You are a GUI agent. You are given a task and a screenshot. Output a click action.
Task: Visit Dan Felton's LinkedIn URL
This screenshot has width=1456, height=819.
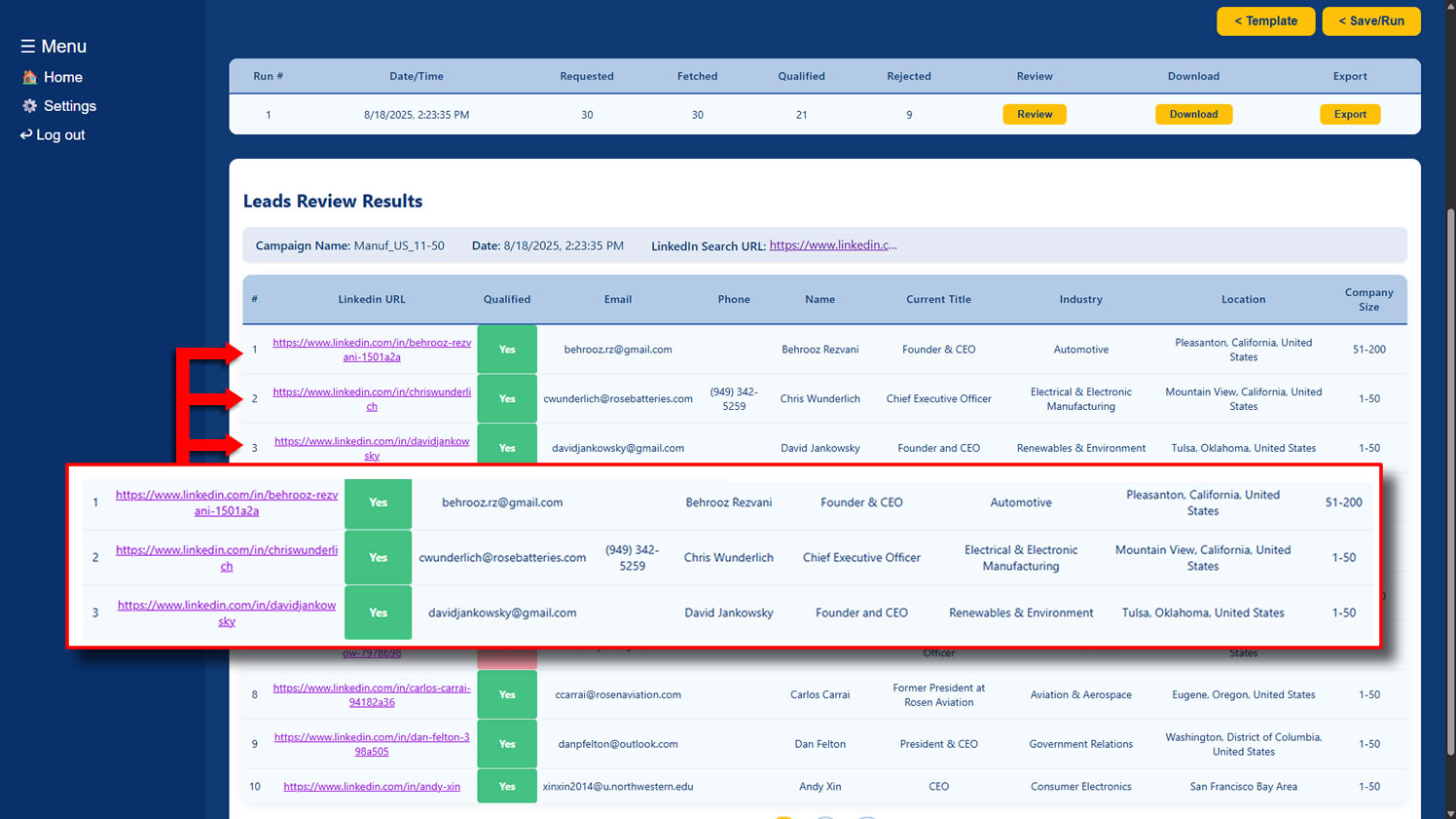pos(372,744)
